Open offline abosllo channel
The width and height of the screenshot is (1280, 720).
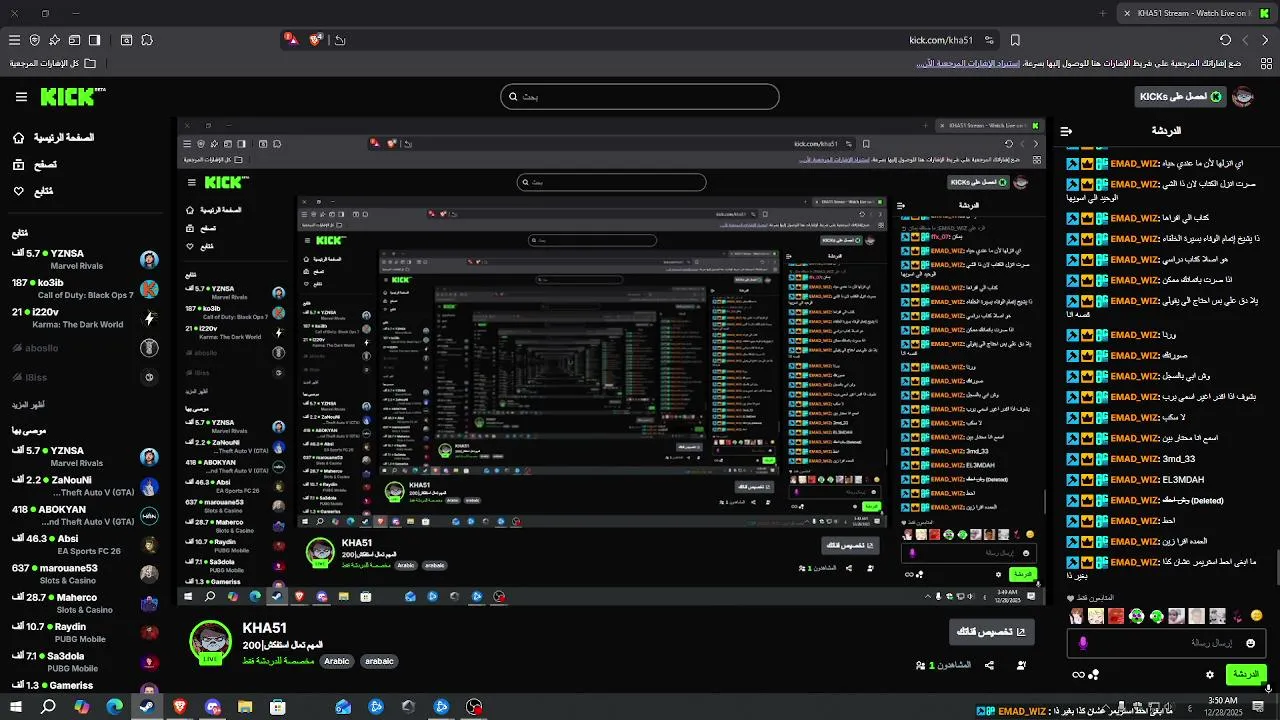coord(85,348)
